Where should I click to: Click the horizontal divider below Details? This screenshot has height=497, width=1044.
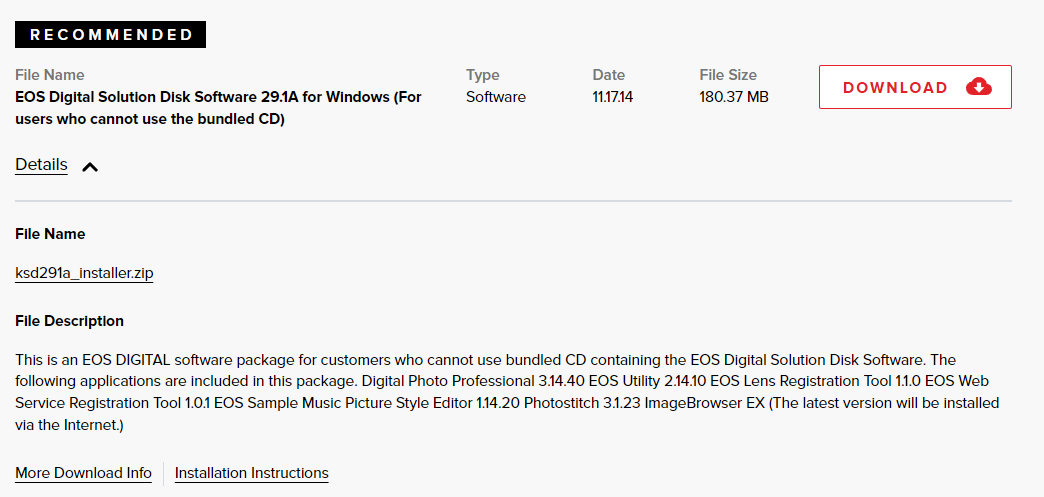[513, 201]
